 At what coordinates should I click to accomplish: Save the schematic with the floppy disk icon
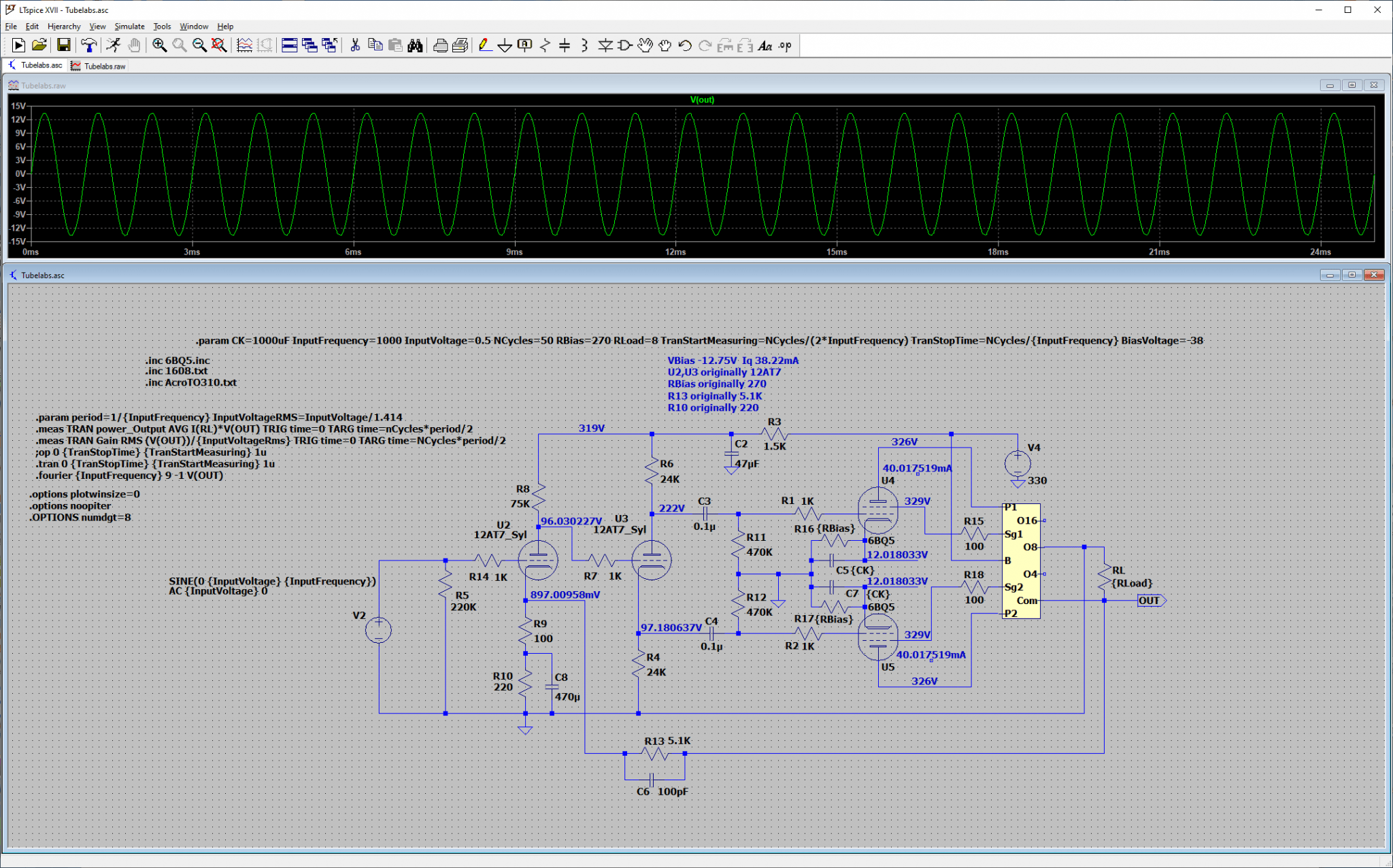pos(63,46)
